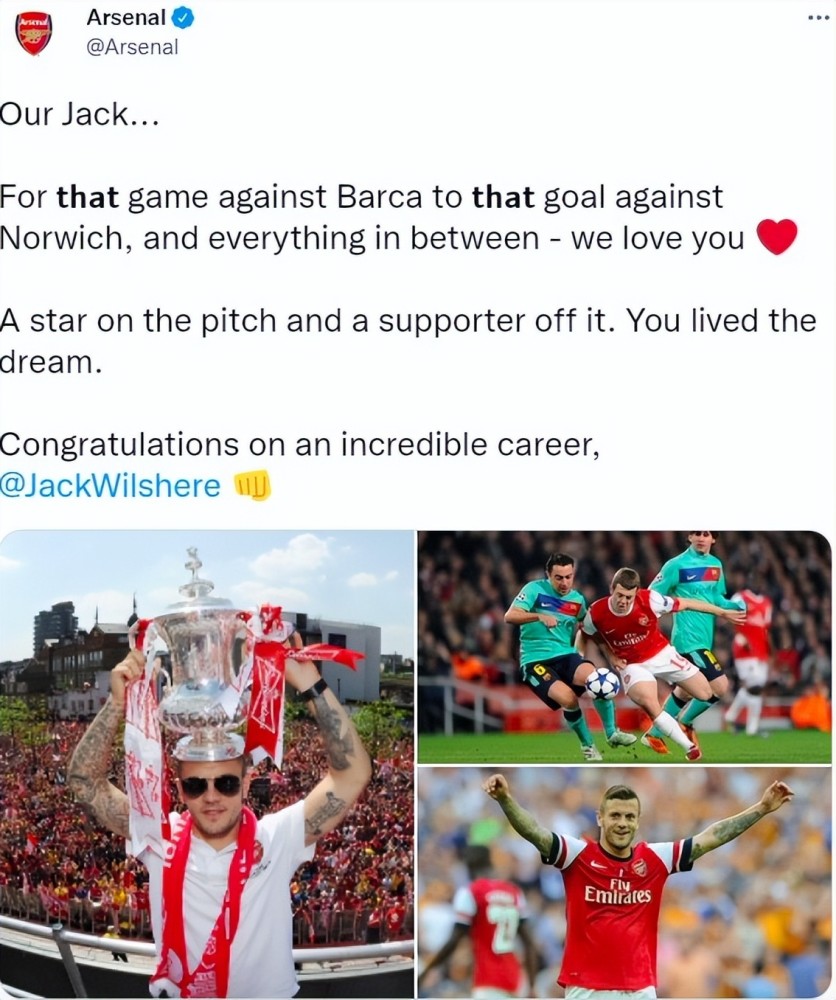836x1000 pixels.
Task: Click the "Our Jack..." opening line
Action: (79, 115)
